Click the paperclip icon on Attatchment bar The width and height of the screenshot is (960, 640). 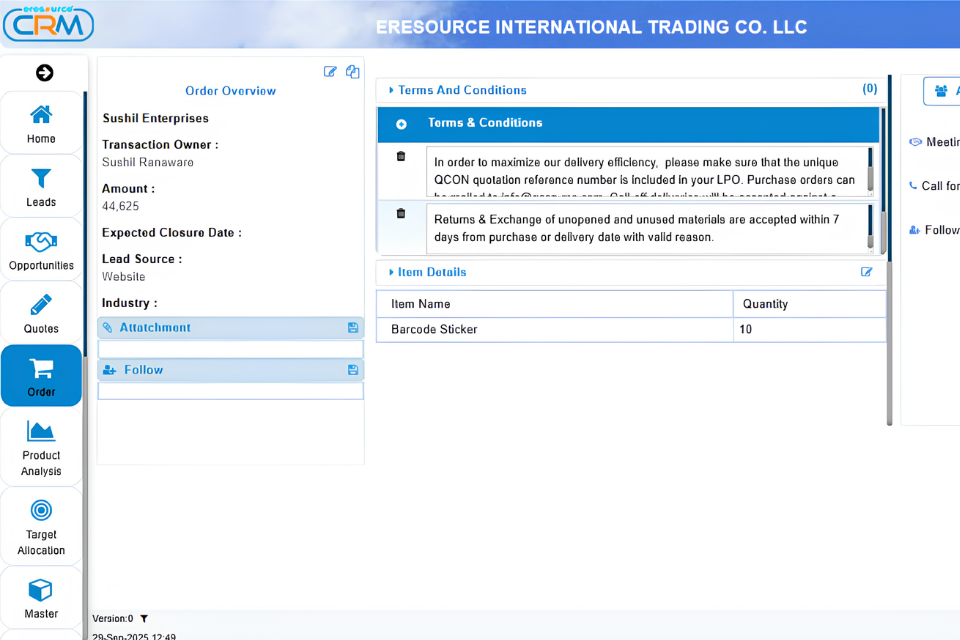tap(108, 328)
